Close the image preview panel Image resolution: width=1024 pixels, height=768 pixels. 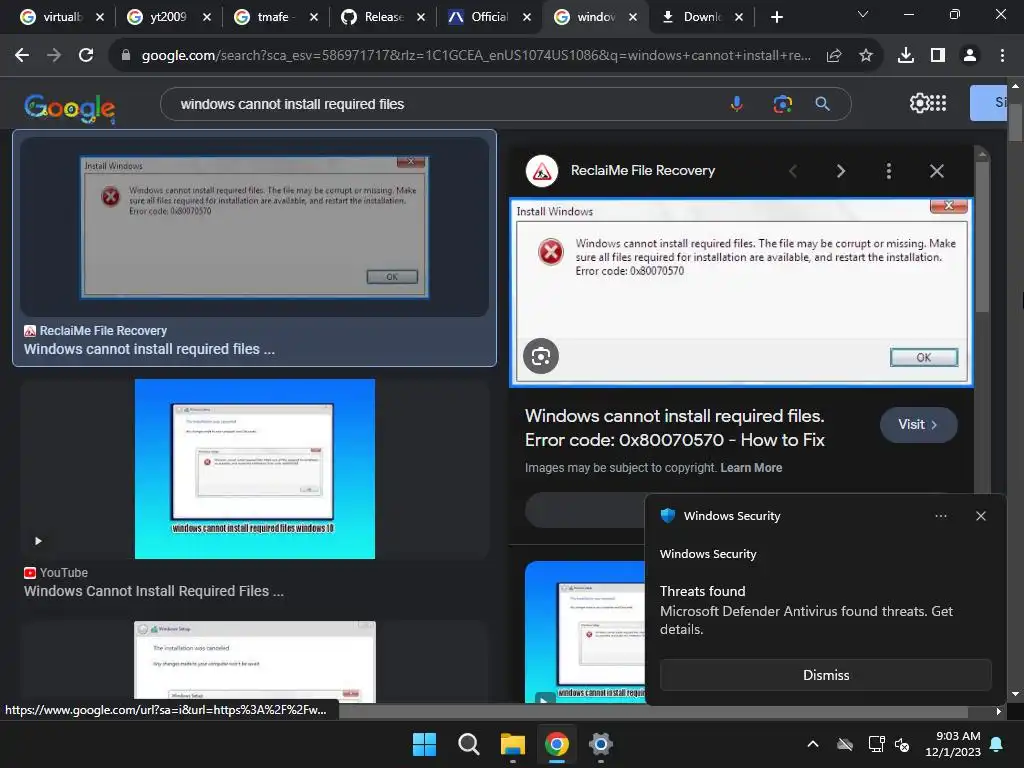(x=936, y=171)
